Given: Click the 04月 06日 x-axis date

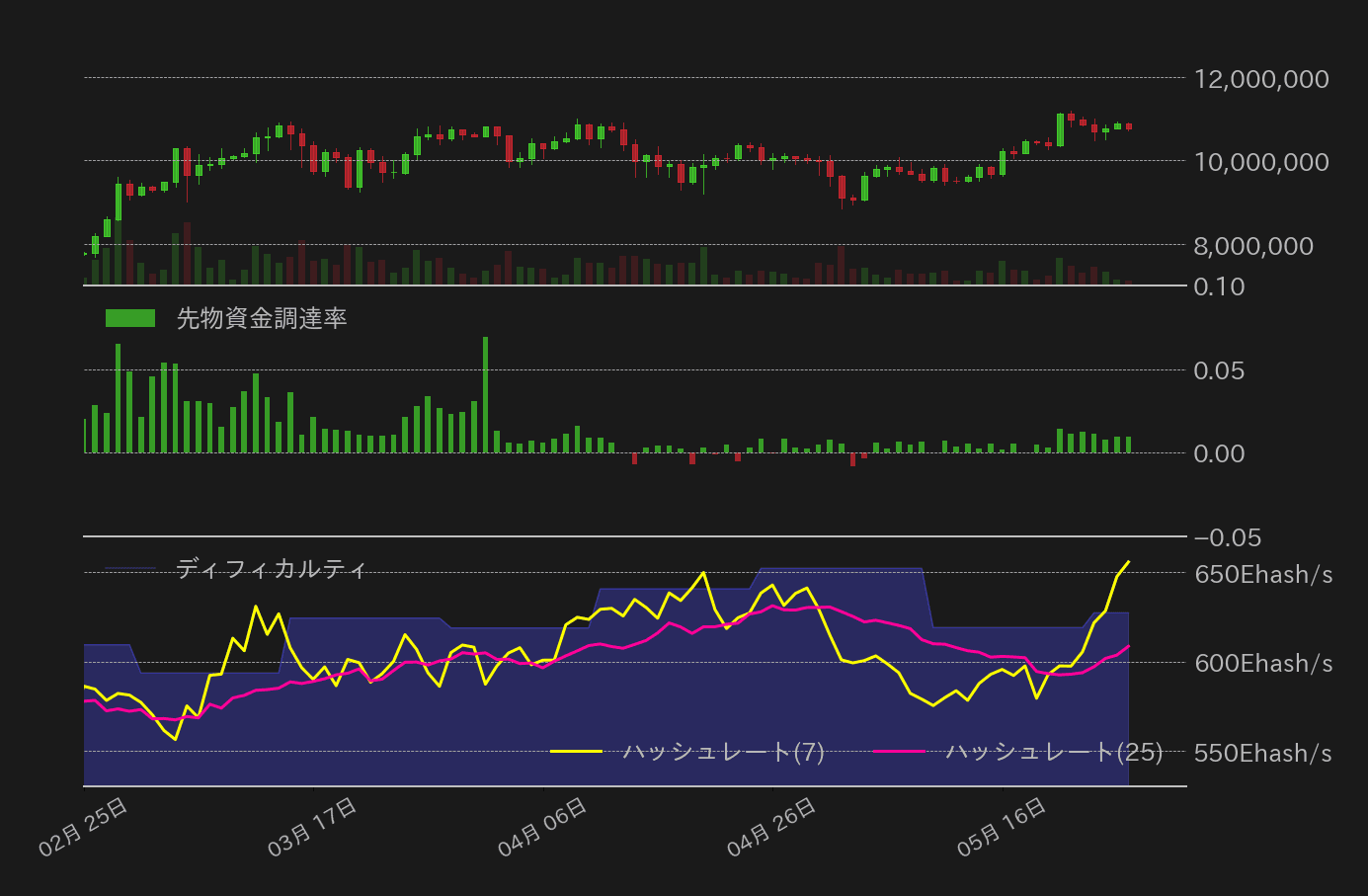Looking at the screenshot, I should coord(543,827).
